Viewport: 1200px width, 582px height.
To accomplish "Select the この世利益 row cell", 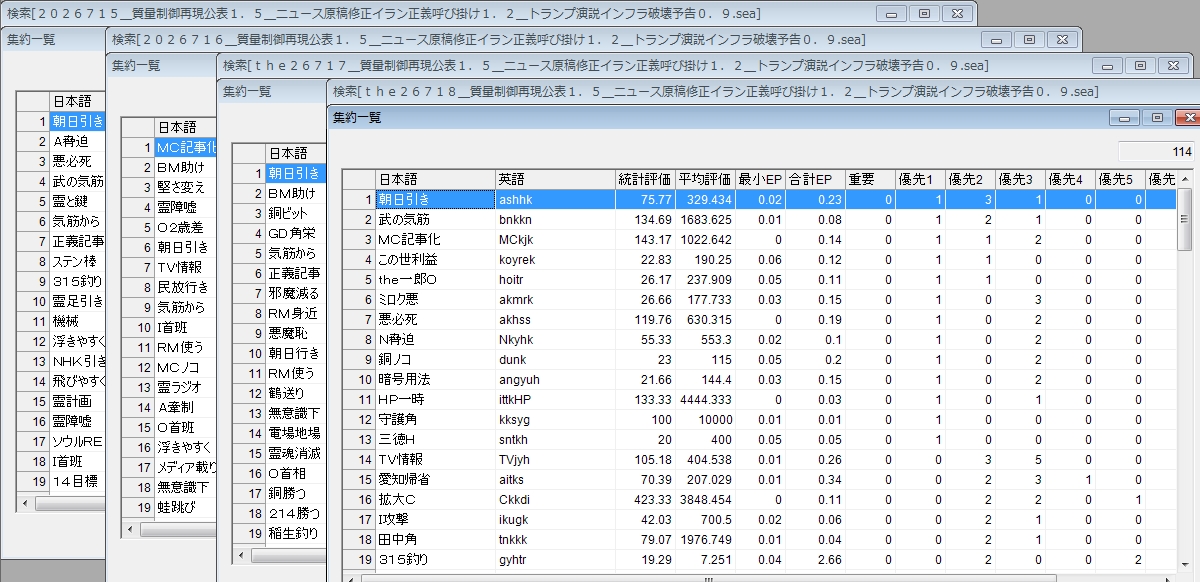I will coord(435,259).
